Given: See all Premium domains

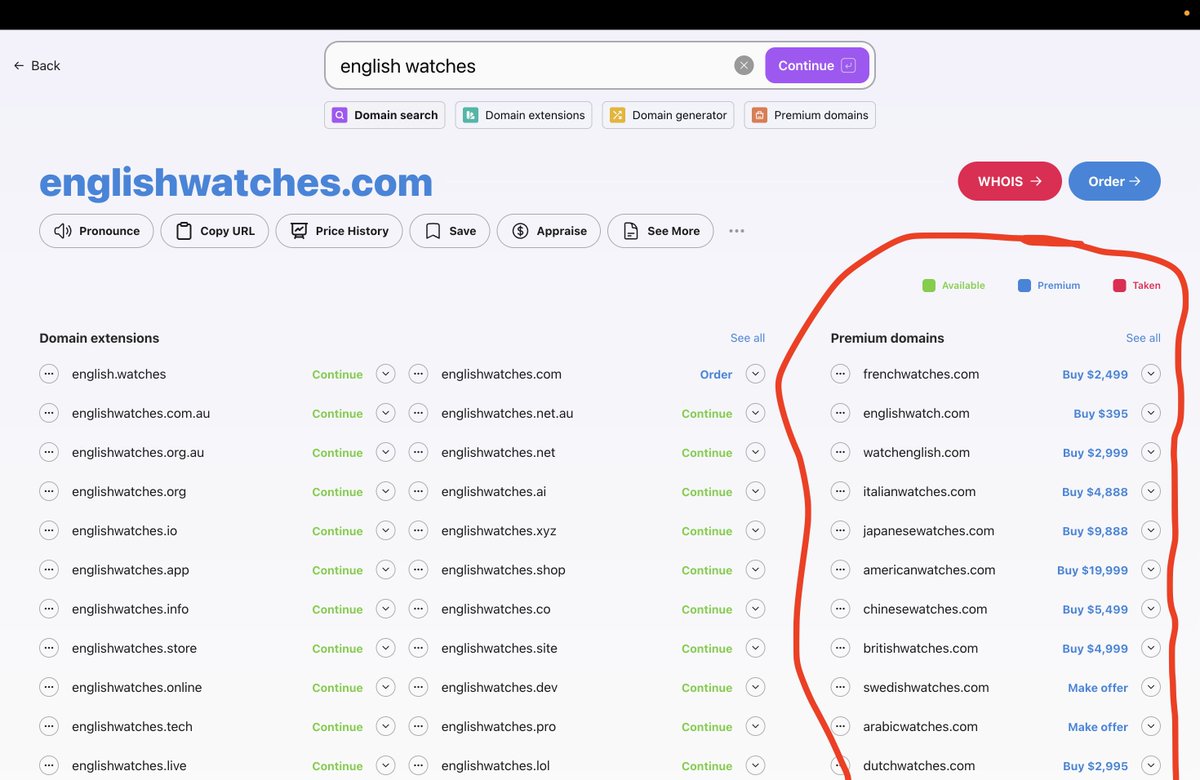Looking at the screenshot, I should 1143,338.
